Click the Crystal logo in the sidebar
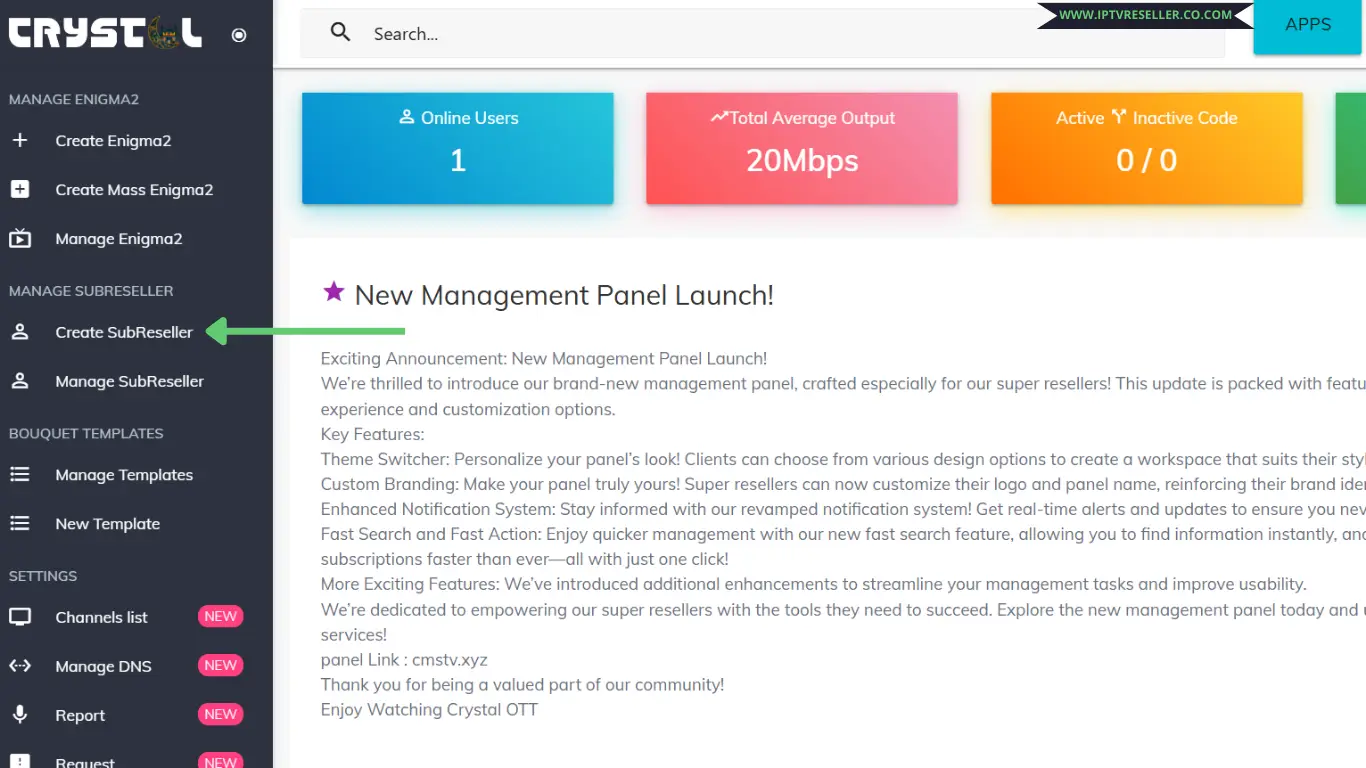Screen dimensions: 1366x768 point(105,34)
